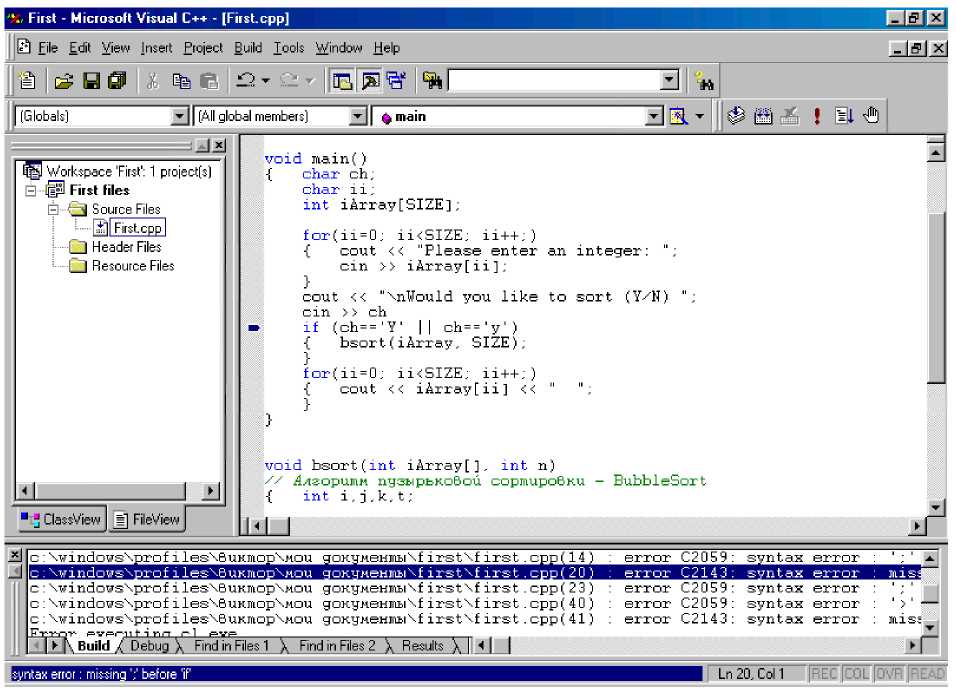Image resolution: width=956 pixels, height=692 pixels.
Task: Open the Undo history dropdown arrow
Action: (266, 80)
